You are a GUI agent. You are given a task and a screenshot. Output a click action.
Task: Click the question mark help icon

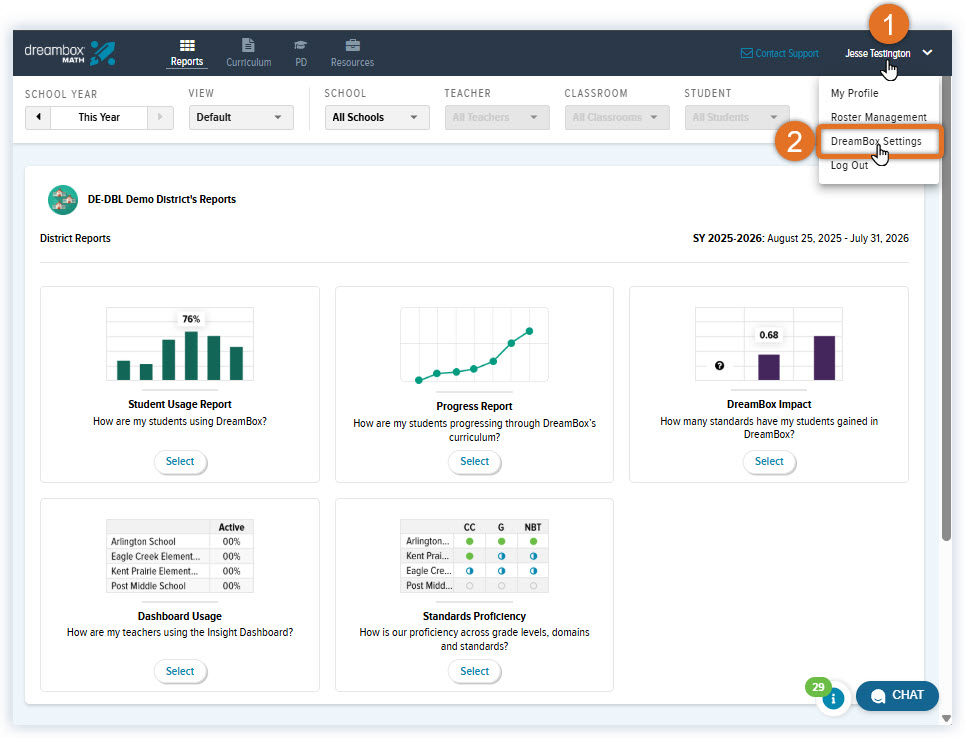click(x=719, y=366)
